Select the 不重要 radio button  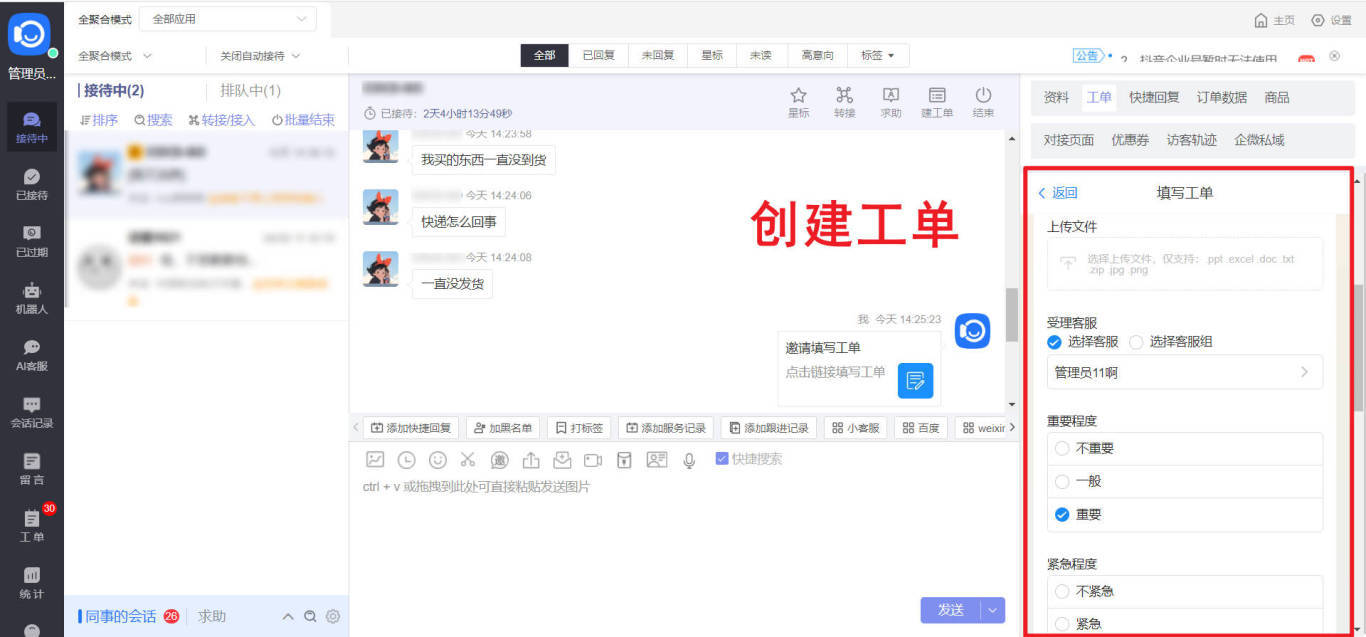pos(1061,448)
